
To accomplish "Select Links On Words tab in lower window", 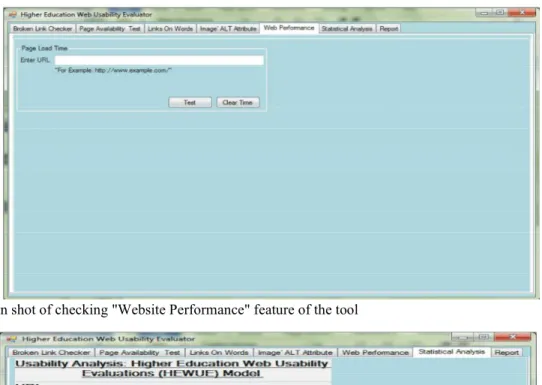I will click(x=219, y=353).
